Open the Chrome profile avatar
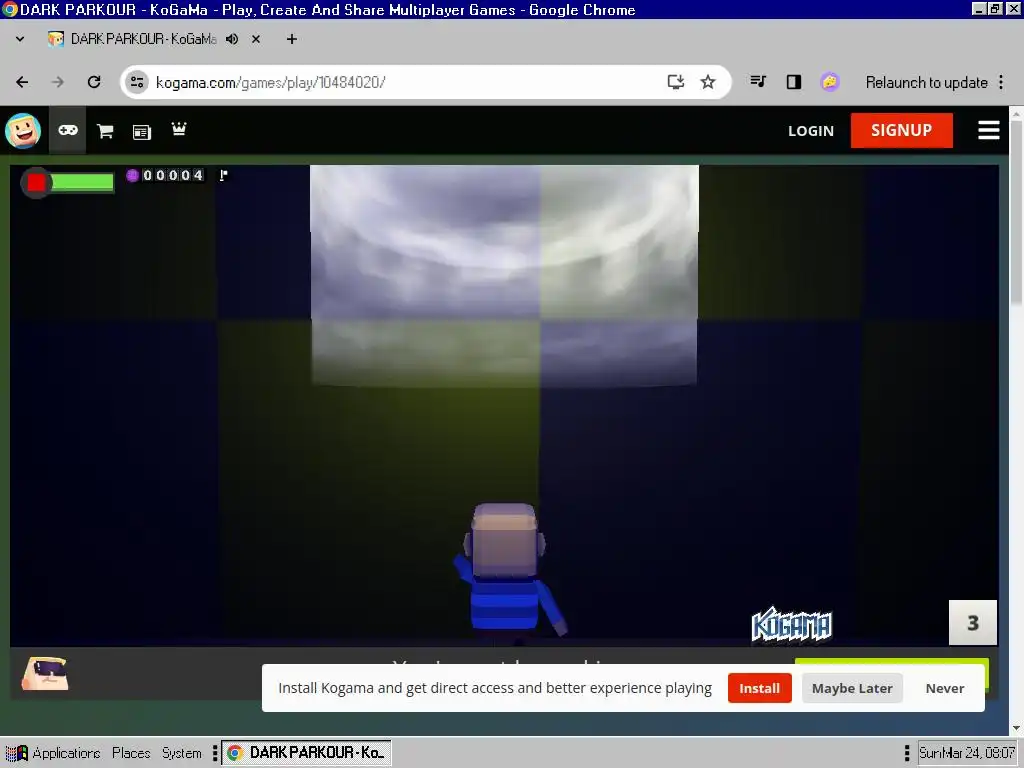 829,82
